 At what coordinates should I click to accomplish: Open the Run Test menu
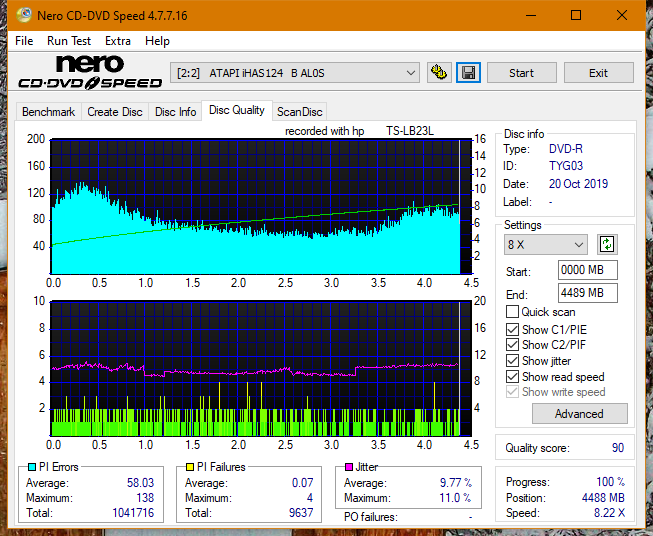(69, 41)
